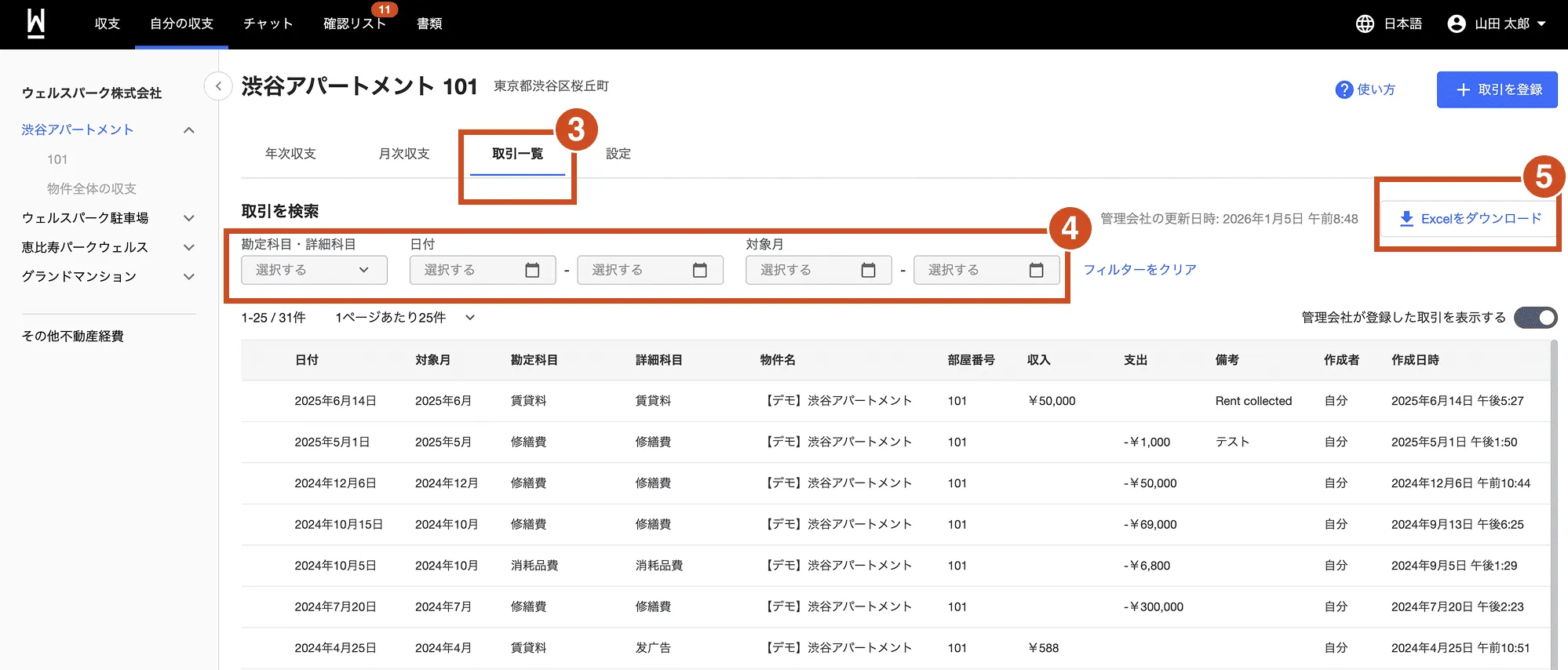The image size is (1568, 670).
Task: Click the 2025年6月14日 午後5:27 timestamp
Action: [1457, 401]
